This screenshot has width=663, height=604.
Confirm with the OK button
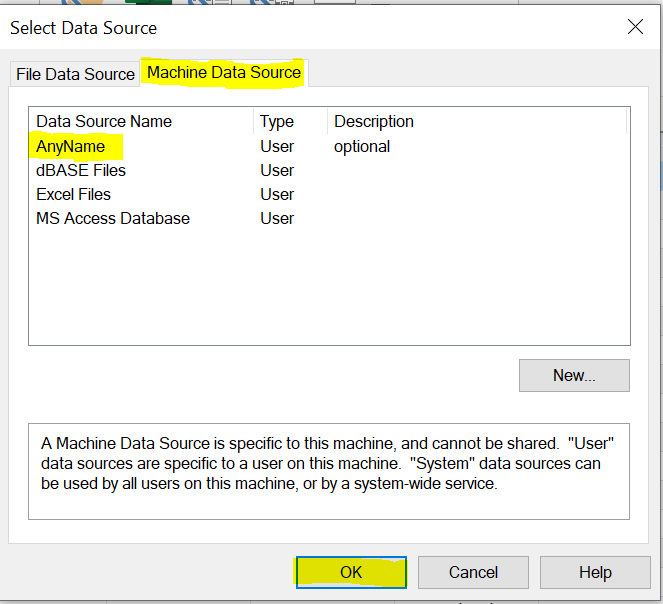pyautogui.click(x=351, y=572)
